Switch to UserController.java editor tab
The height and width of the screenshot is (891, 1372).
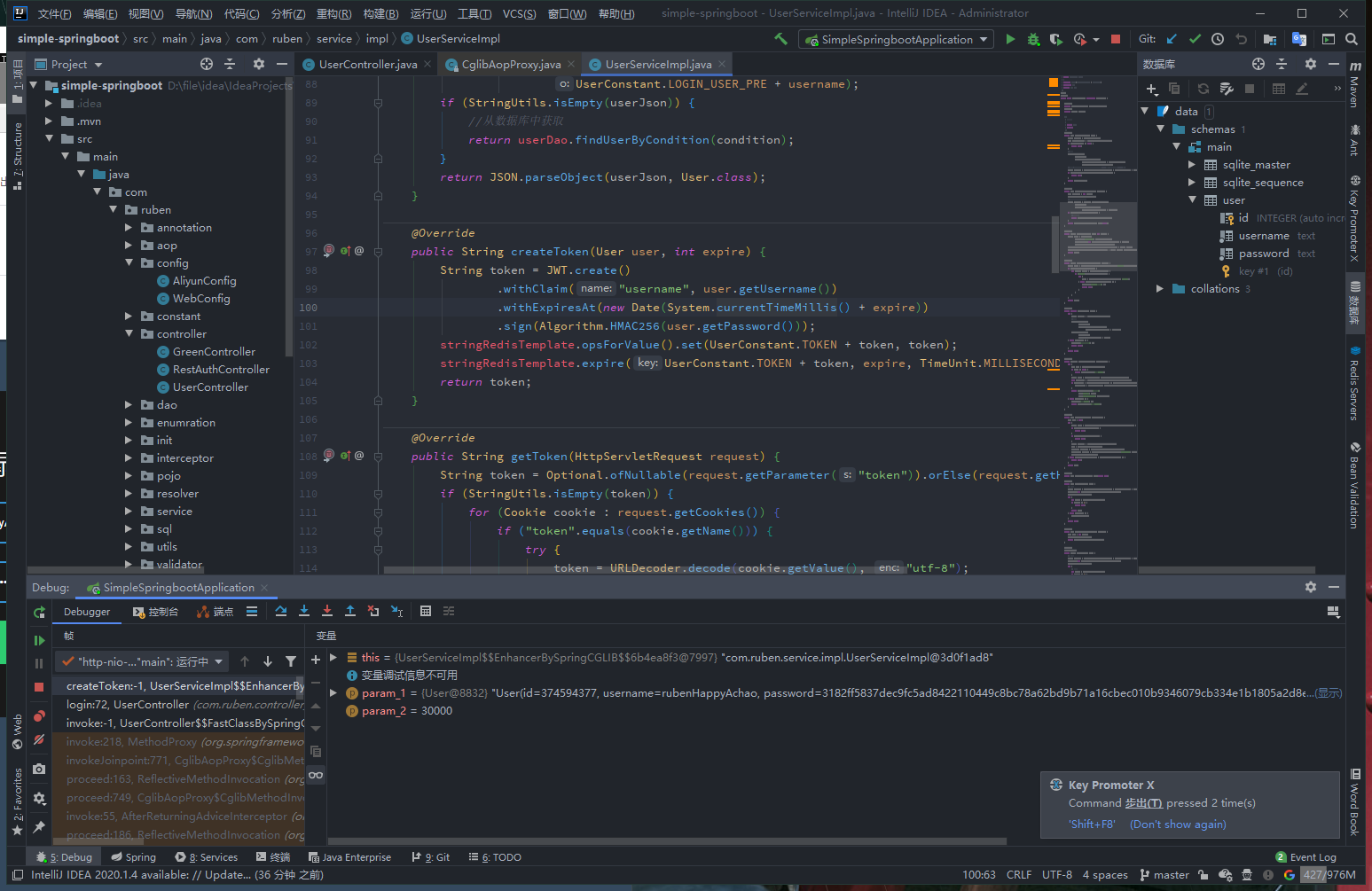pos(367,65)
